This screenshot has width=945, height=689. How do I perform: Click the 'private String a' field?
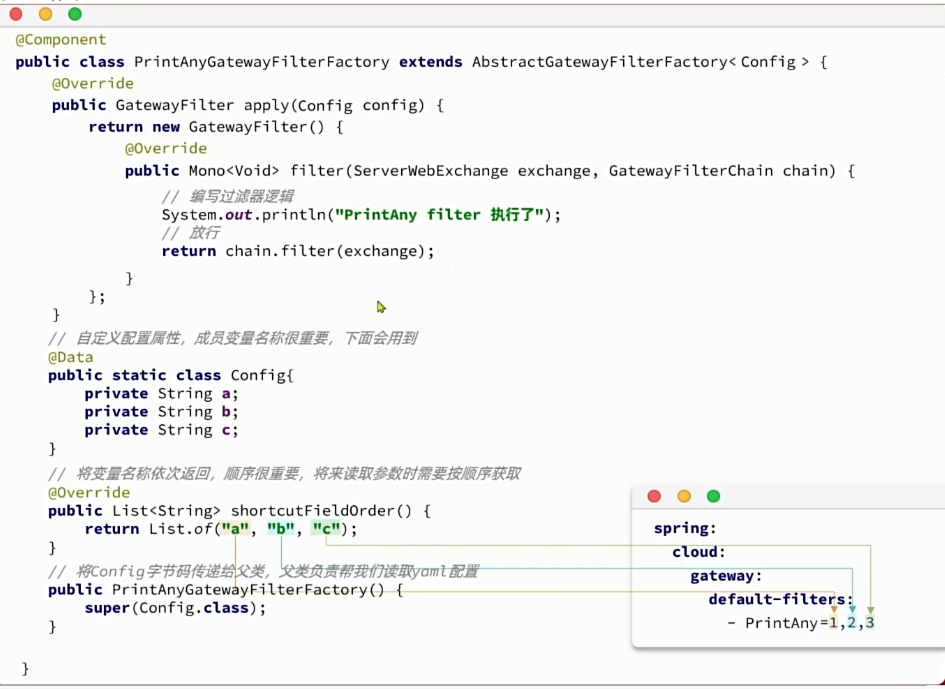[x=161, y=394]
